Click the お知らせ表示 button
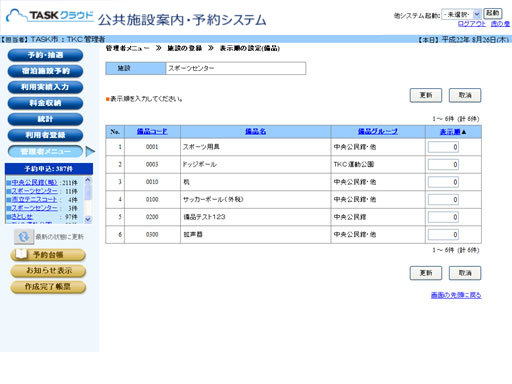512x384 pixels. click(48, 271)
